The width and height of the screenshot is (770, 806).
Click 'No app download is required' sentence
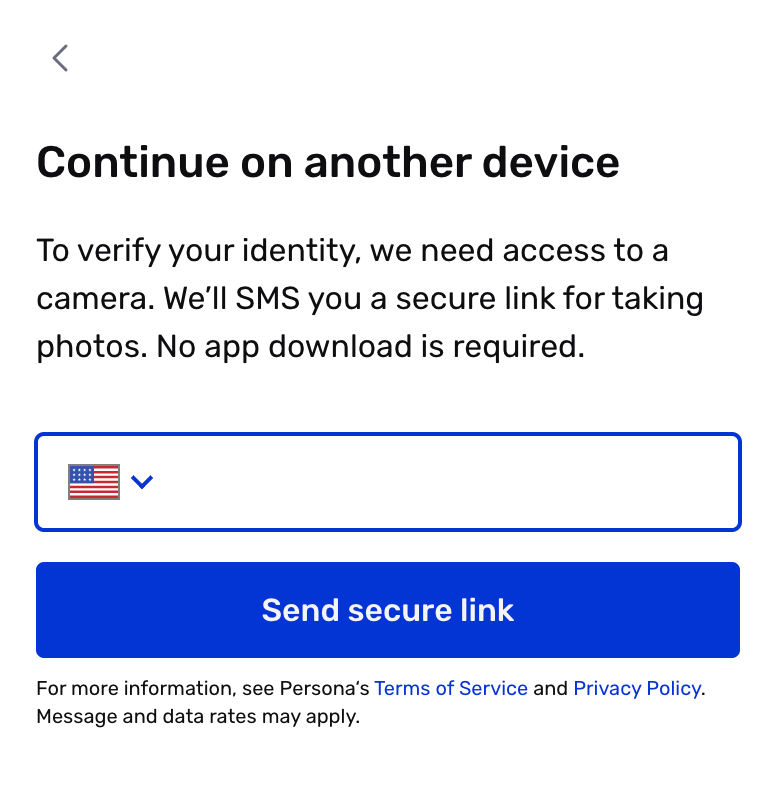pos(371,346)
